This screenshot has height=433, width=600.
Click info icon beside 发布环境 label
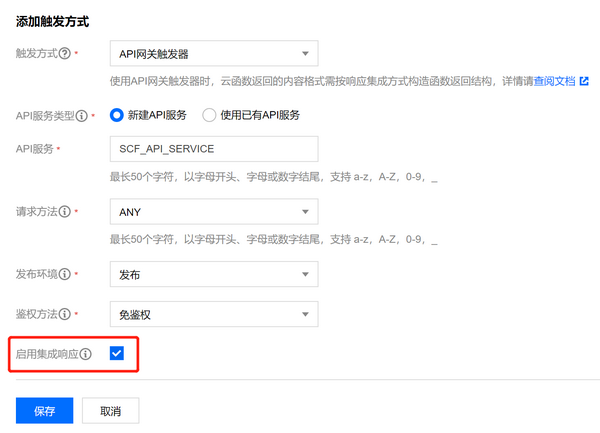65,274
